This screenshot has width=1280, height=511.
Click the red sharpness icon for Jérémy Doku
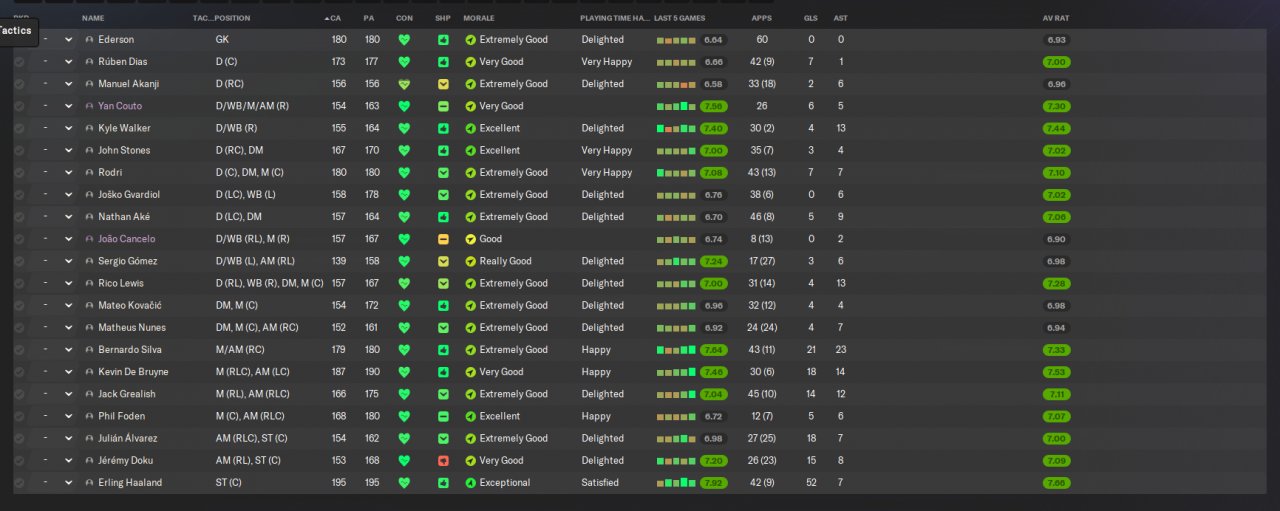click(x=443, y=461)
